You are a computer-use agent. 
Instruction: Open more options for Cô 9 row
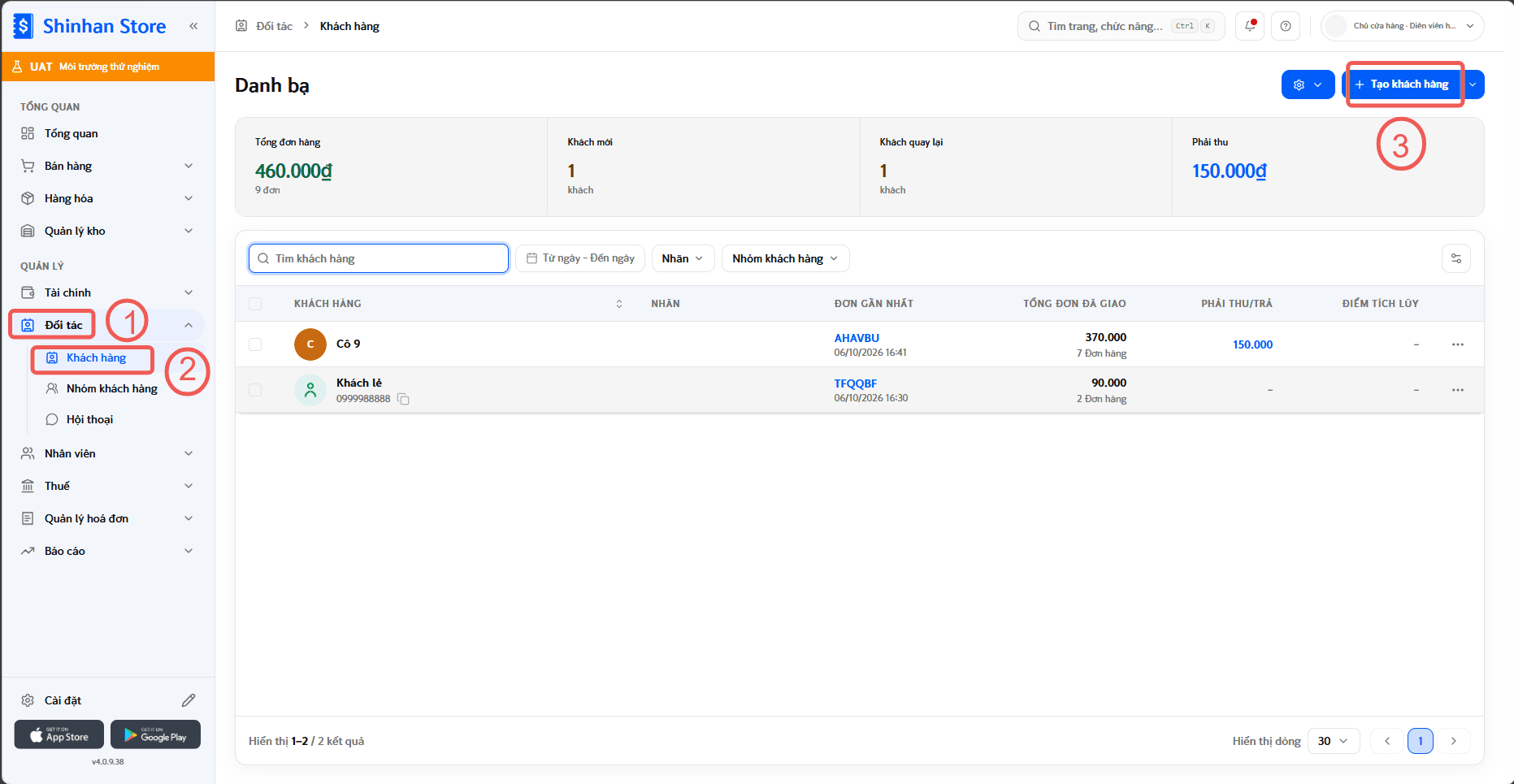[x=1458, y=344]
